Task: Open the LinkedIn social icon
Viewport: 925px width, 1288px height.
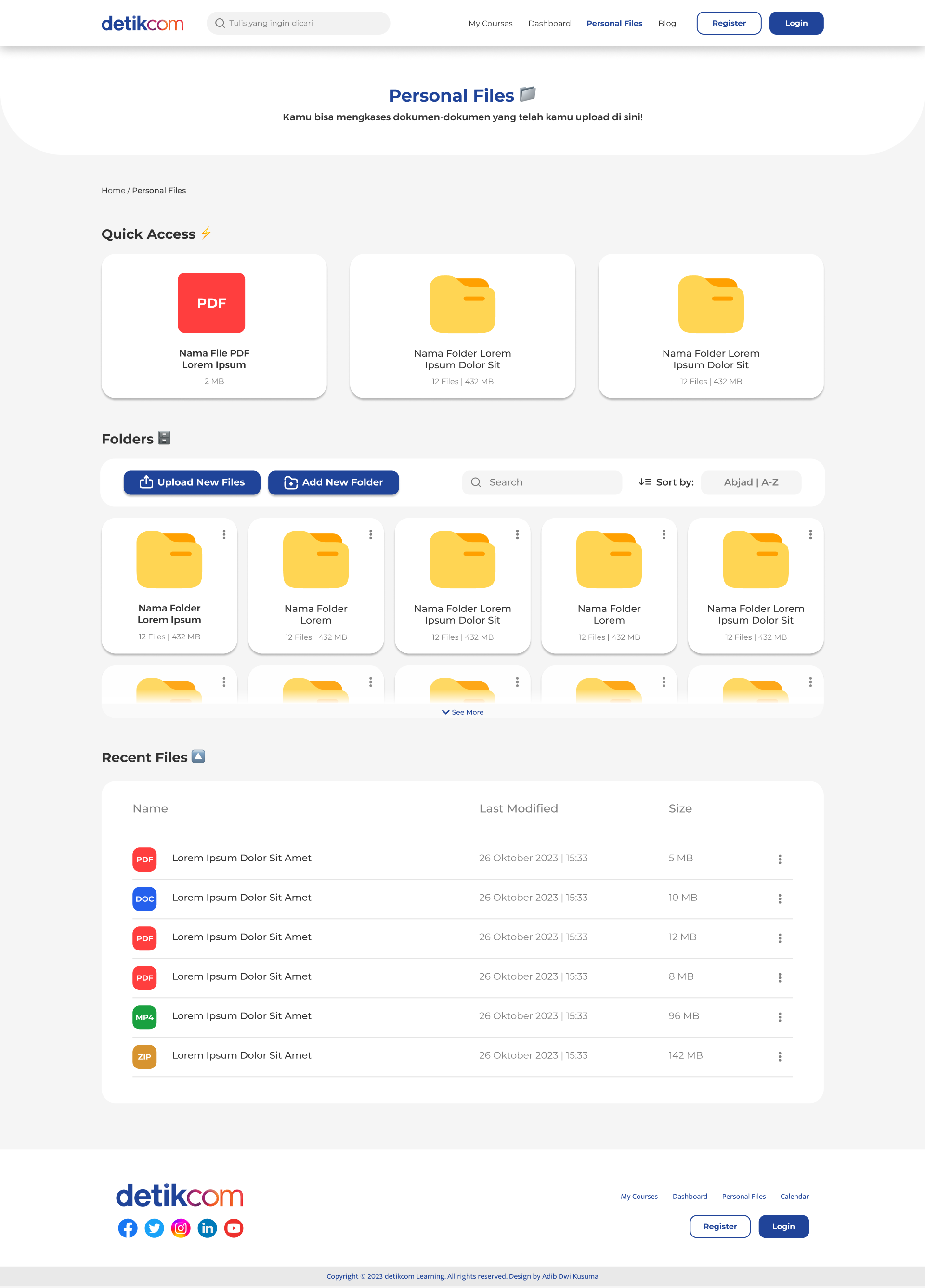Action: coord(207,1228)
